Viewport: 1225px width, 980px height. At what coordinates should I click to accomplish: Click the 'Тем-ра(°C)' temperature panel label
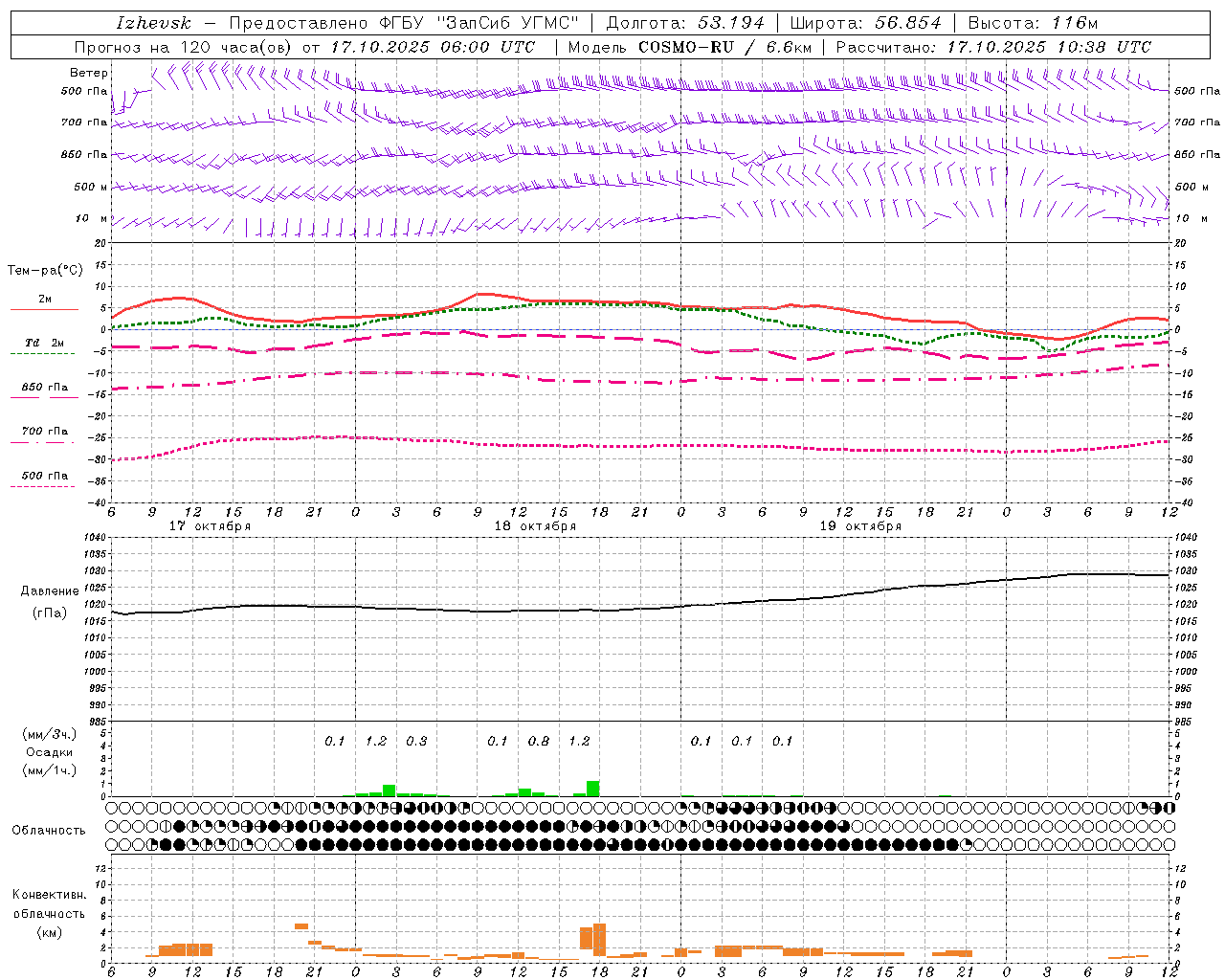pos(45,271)
